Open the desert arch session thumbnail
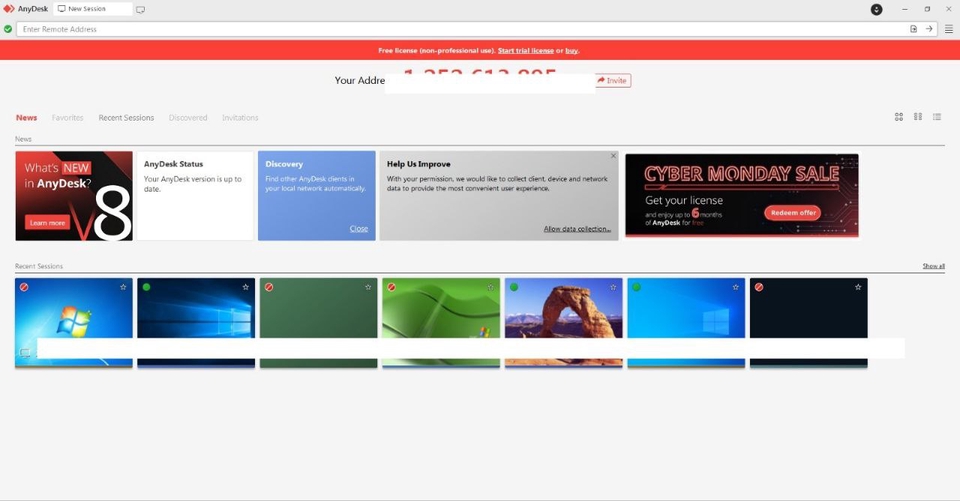 (563, 323)
